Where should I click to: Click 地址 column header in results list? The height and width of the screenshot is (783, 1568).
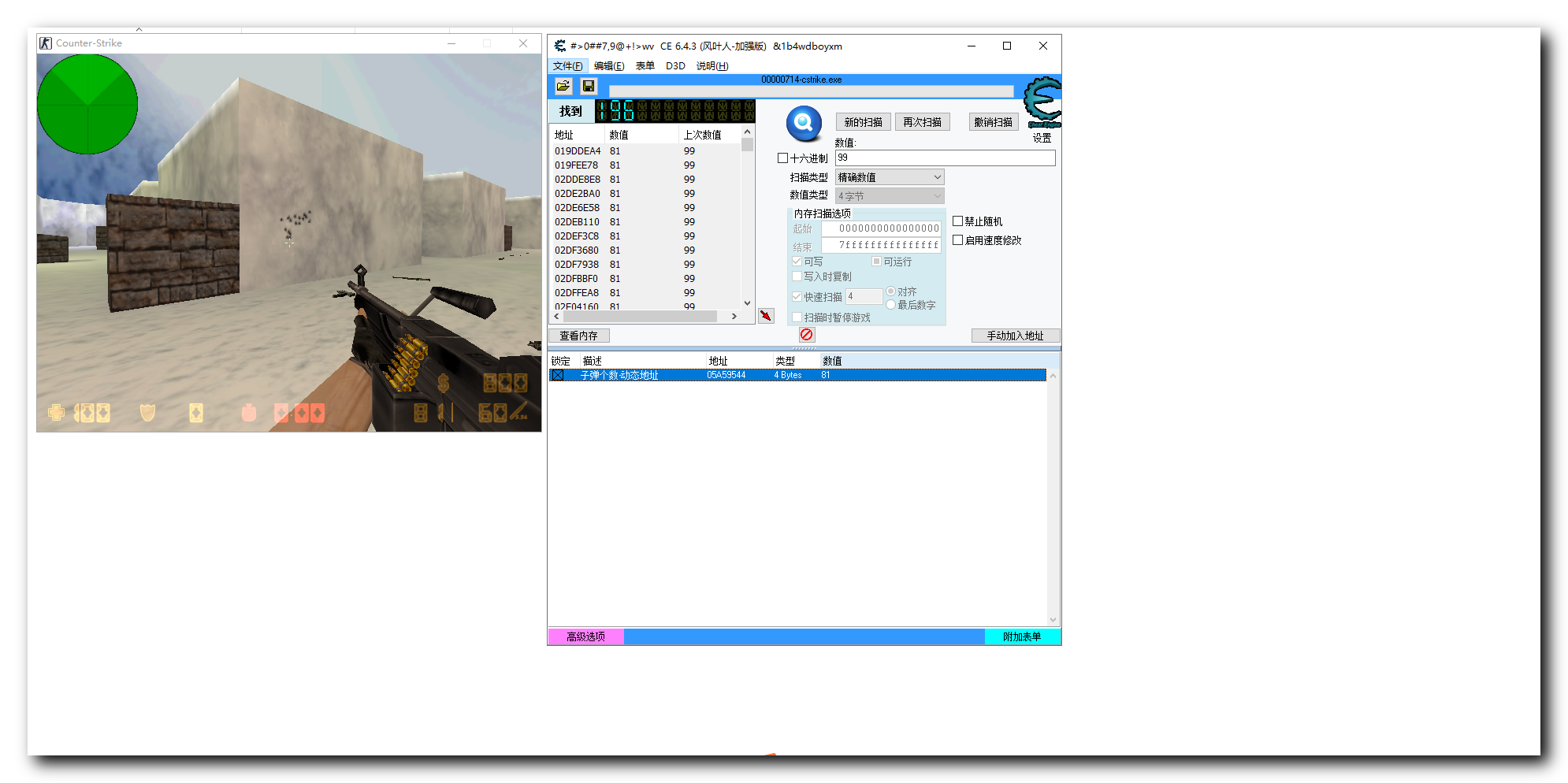pos(578,135)
